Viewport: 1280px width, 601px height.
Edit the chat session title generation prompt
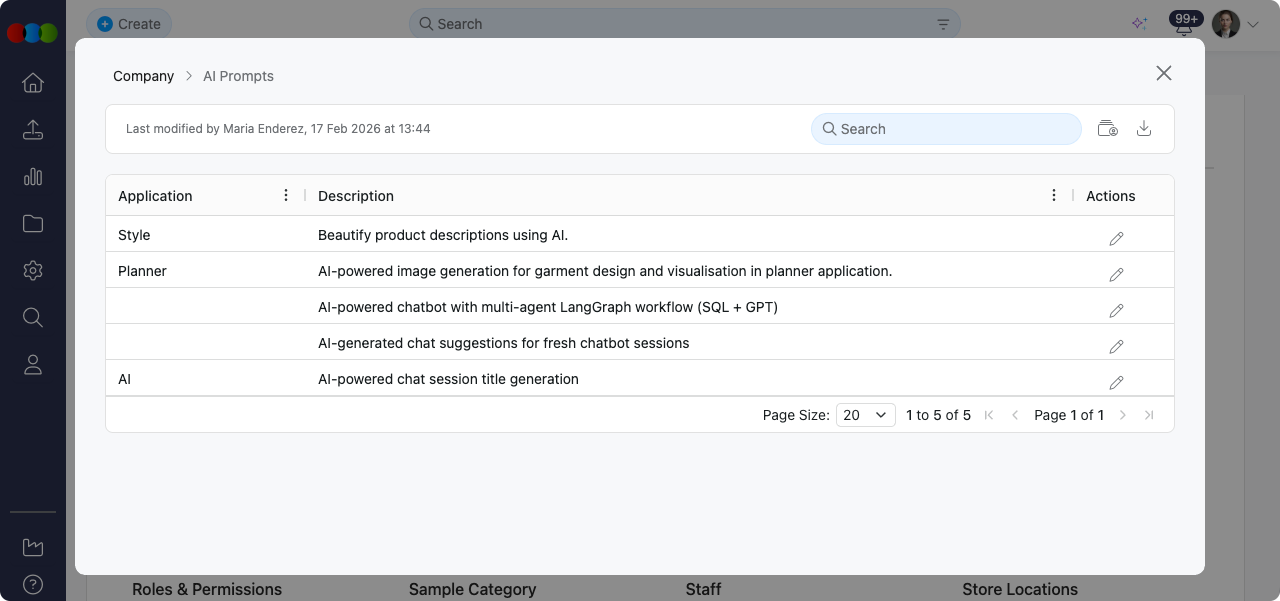(x=1116, y=382)
